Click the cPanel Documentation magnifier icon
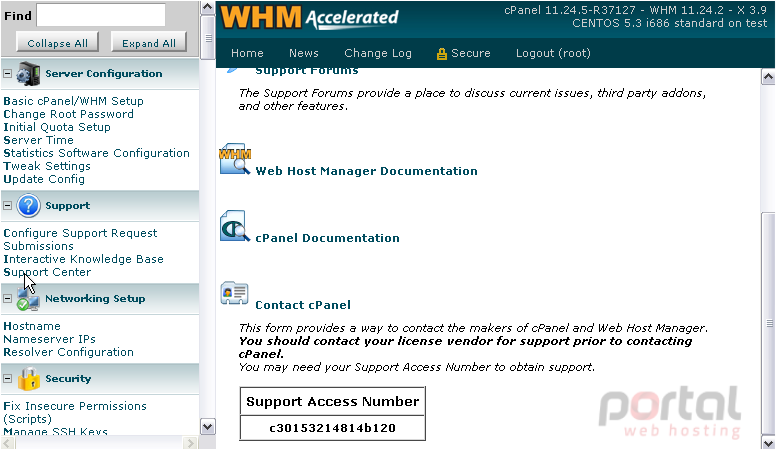 click(x=235, y=226)
